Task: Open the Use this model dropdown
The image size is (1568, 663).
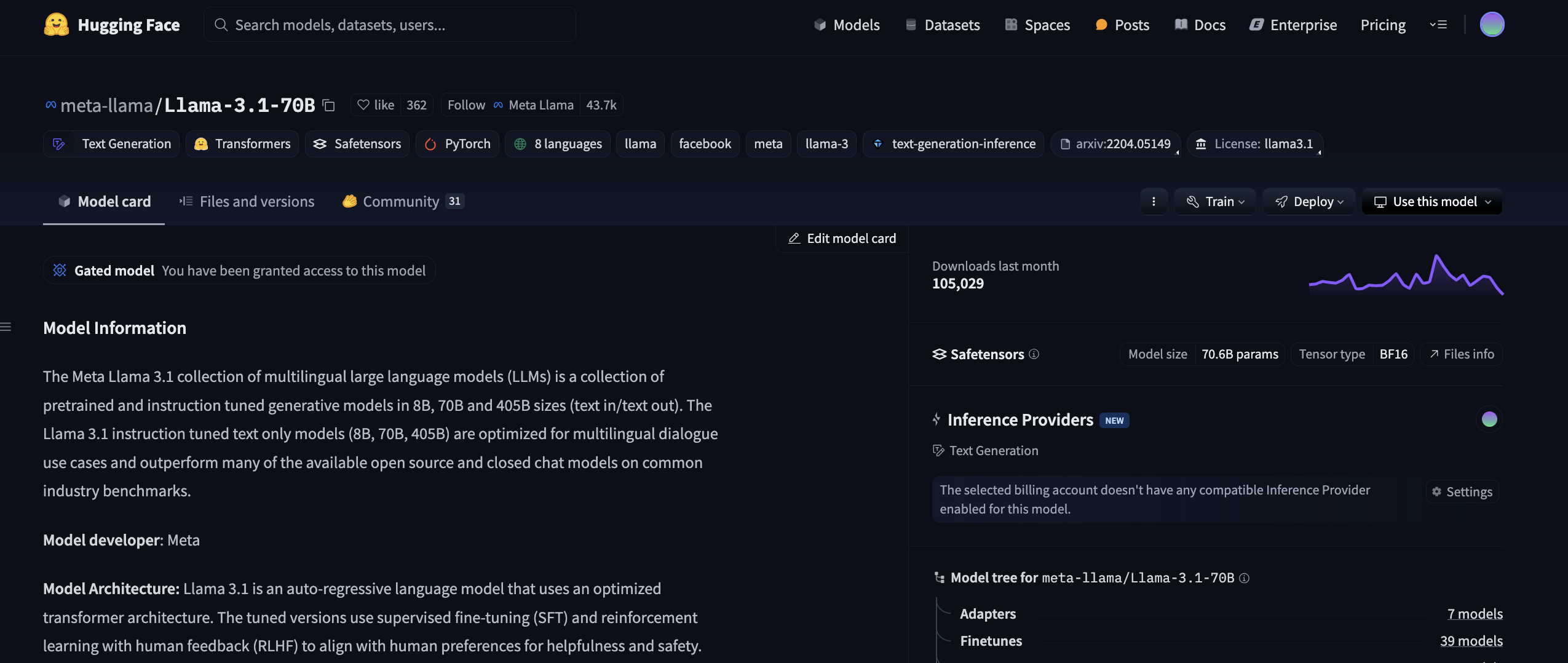Action: tap(1431, 202)
